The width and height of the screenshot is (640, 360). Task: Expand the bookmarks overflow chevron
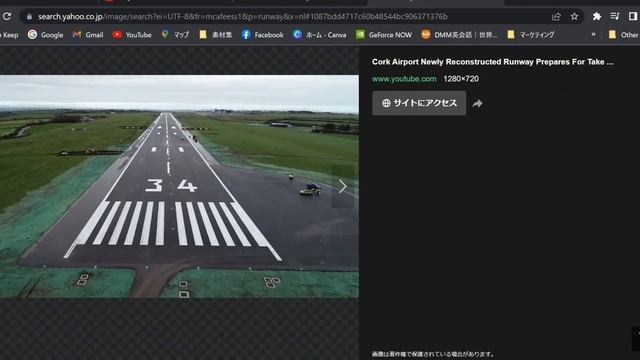[x=593, y=35]
